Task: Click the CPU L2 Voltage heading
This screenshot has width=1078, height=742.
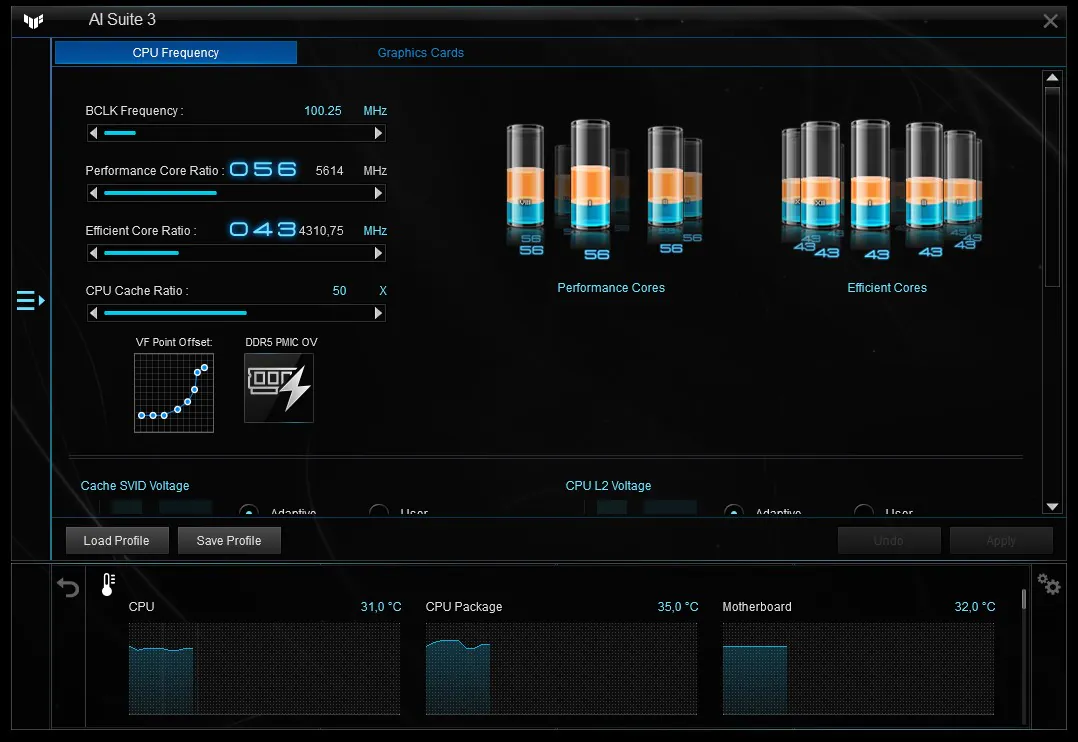Action: (x=608, y=485)
